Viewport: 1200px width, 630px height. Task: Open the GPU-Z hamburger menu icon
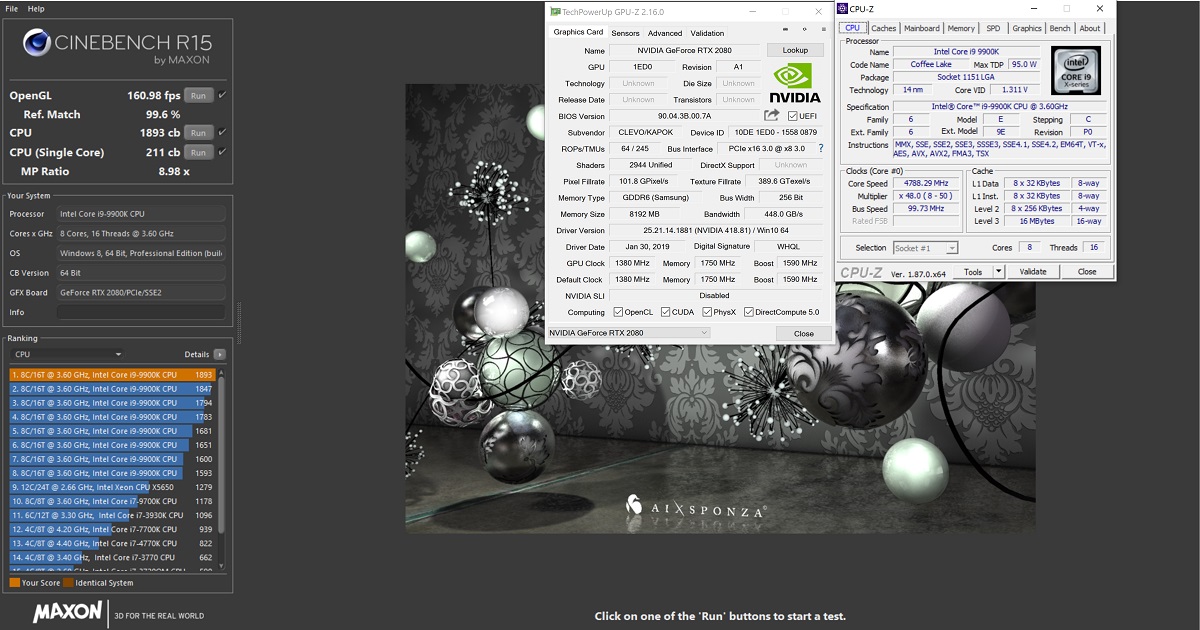pyautogui.click(x=825, y=30)
